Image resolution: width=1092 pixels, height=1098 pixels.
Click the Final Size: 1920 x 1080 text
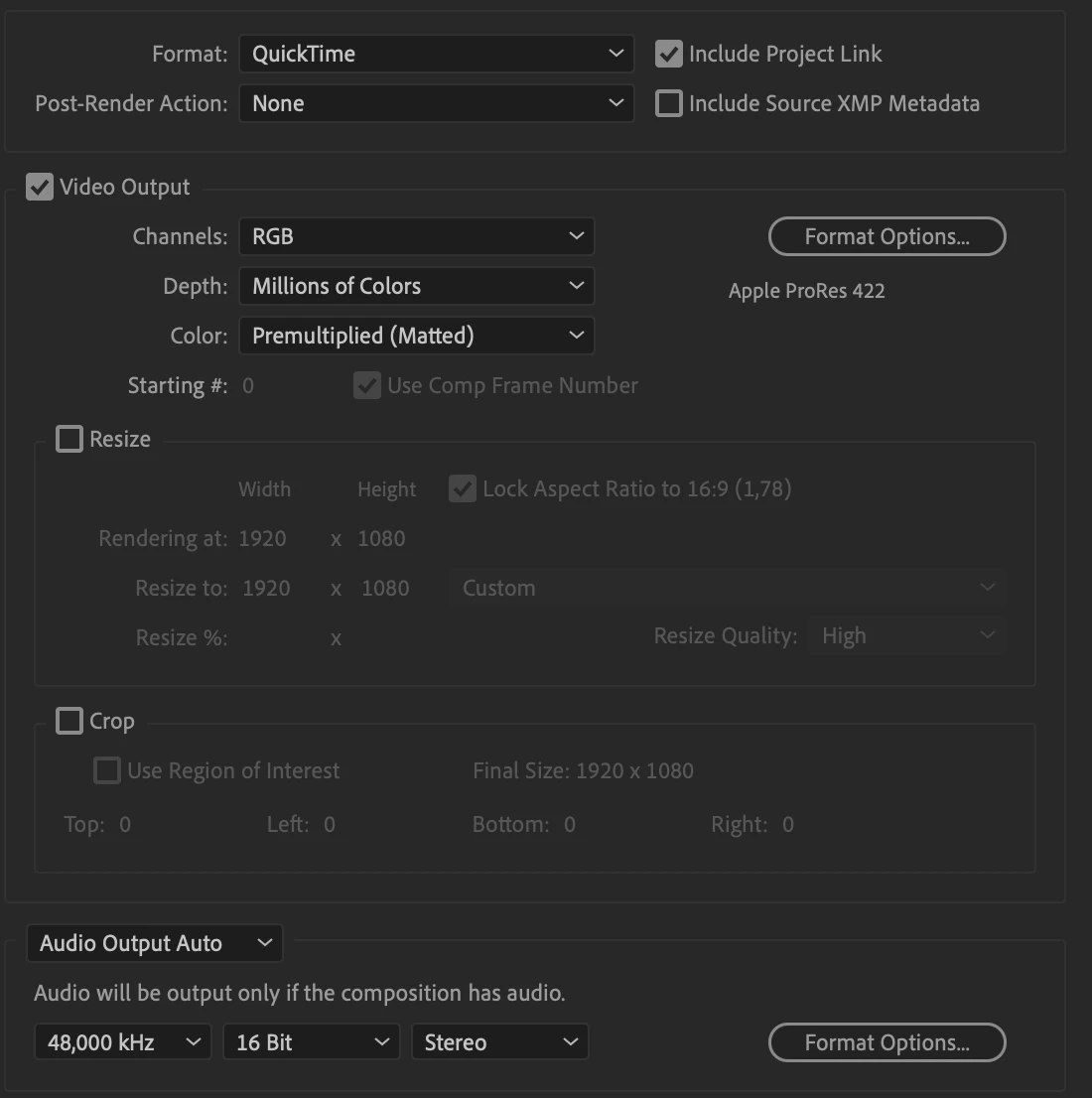coord(583,770)
